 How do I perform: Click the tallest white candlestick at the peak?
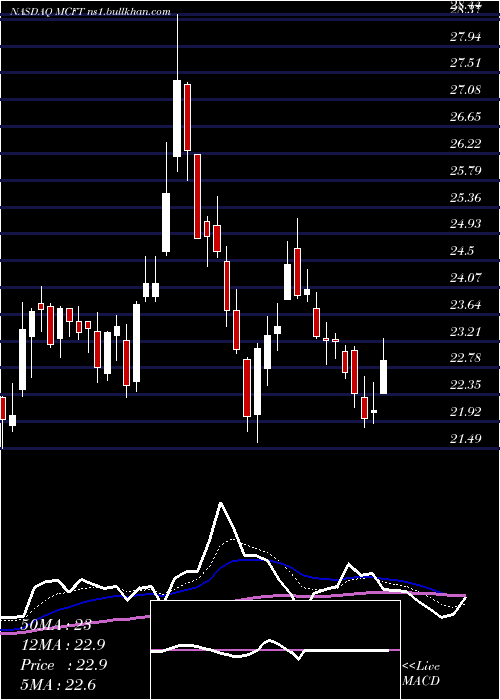click(x=177, y=118)
